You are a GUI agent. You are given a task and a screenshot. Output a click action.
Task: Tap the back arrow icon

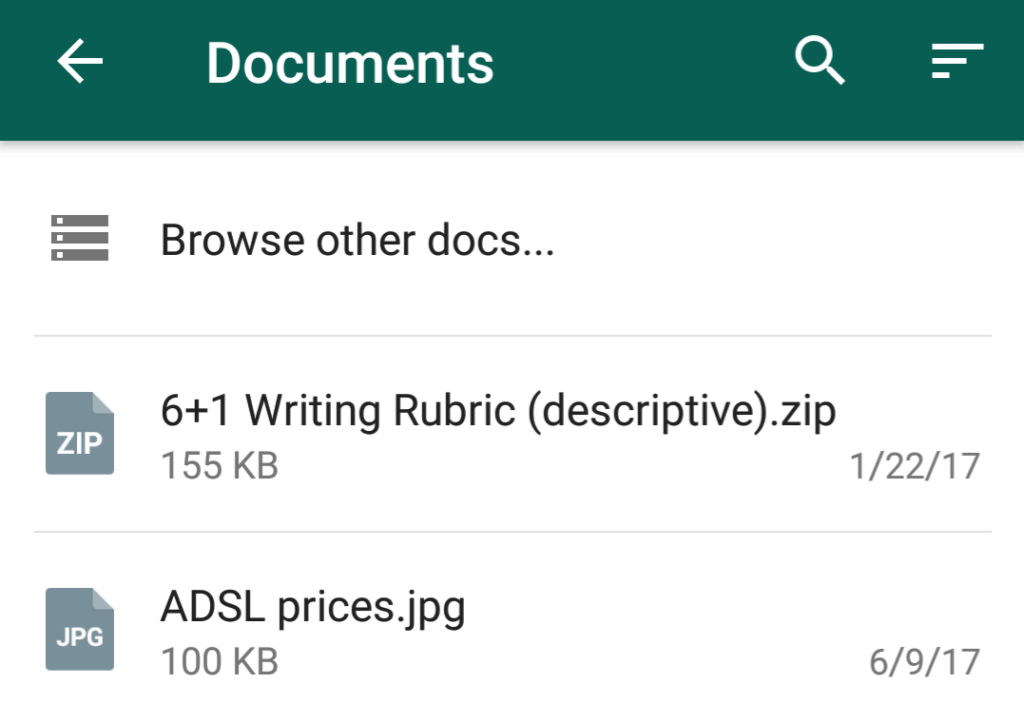(x=80, y=61)
